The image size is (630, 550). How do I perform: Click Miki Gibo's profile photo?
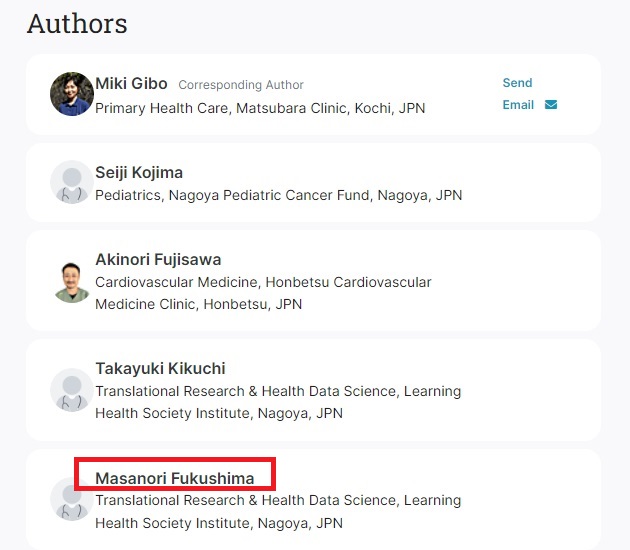71,95
